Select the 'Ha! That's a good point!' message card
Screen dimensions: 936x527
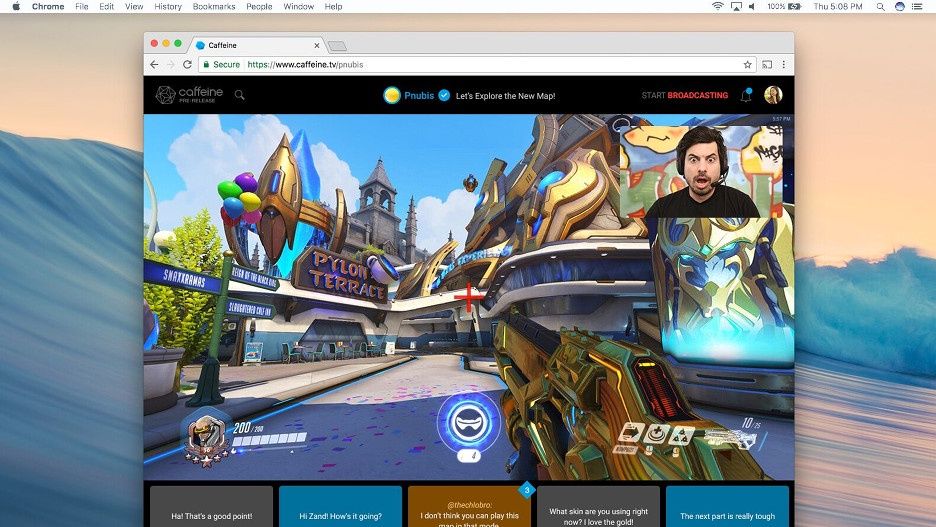pos(211,507)
